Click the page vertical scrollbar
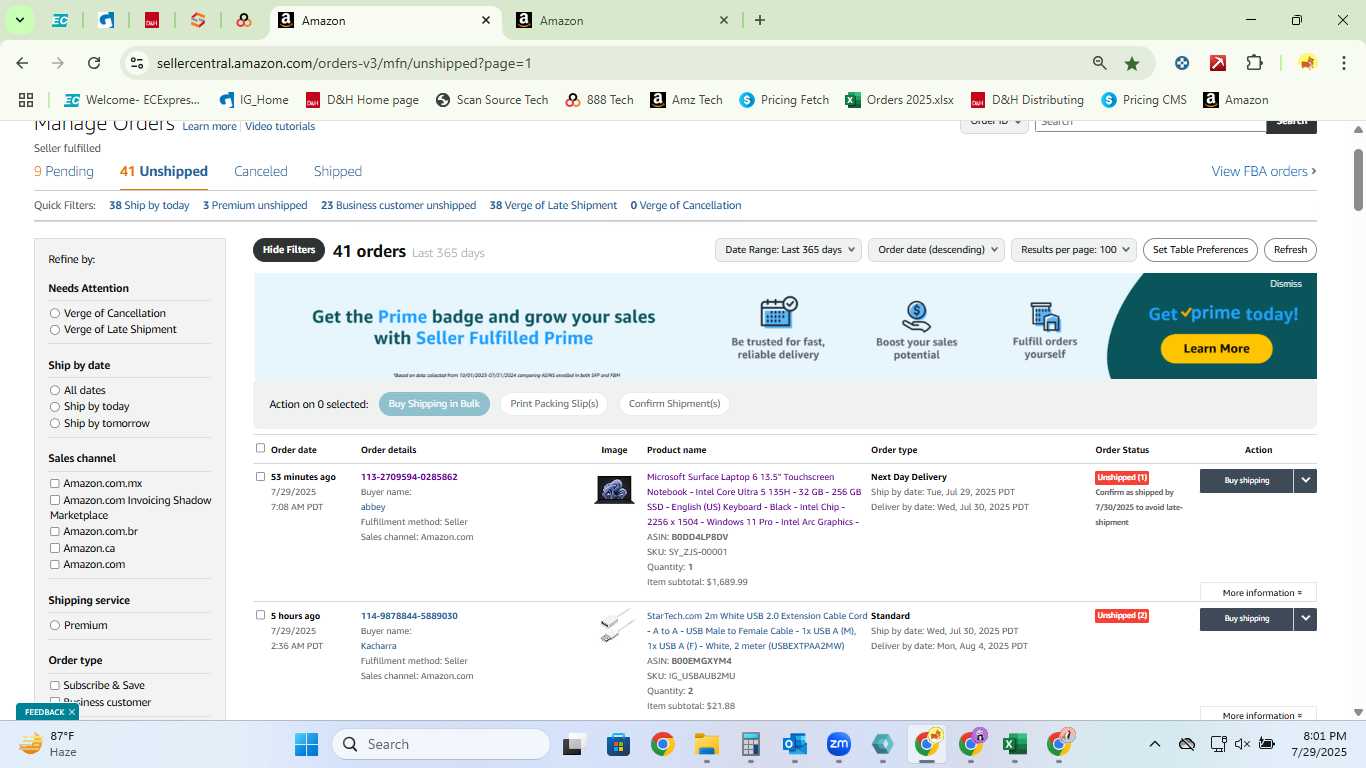The image size is (1366, 768). click(x=1359, y=180)
